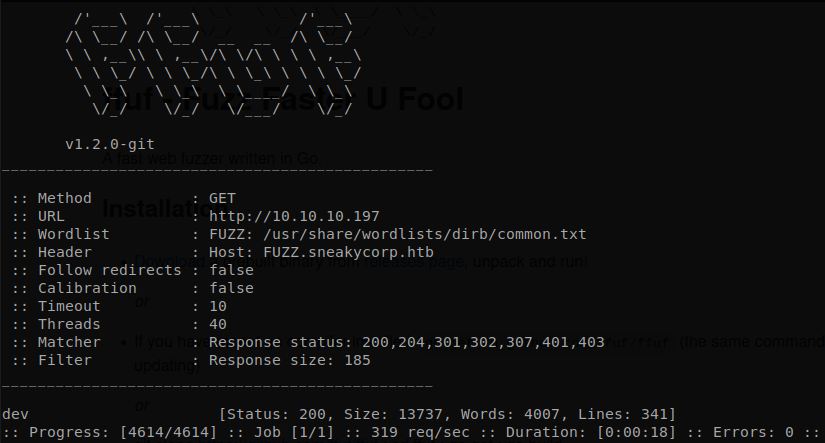Click the Calibration false value
This screenshot has height=443, width=825.
click(x=232, y=288)
